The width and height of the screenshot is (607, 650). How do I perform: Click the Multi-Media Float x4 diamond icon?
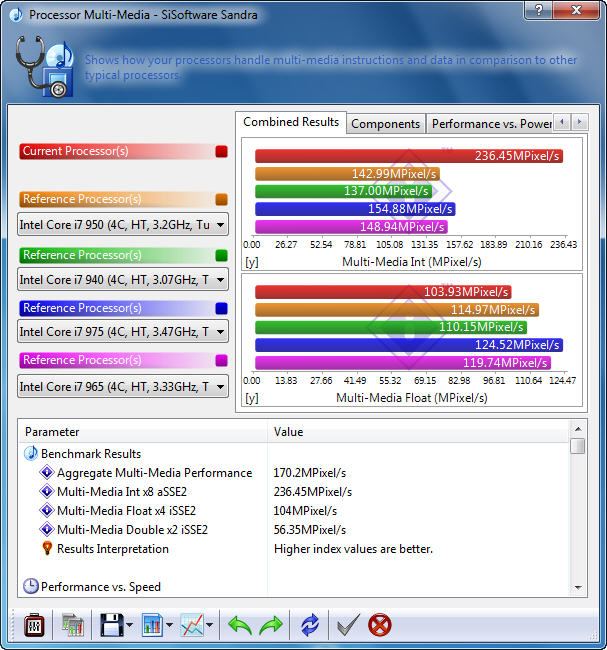coord(47,510)
